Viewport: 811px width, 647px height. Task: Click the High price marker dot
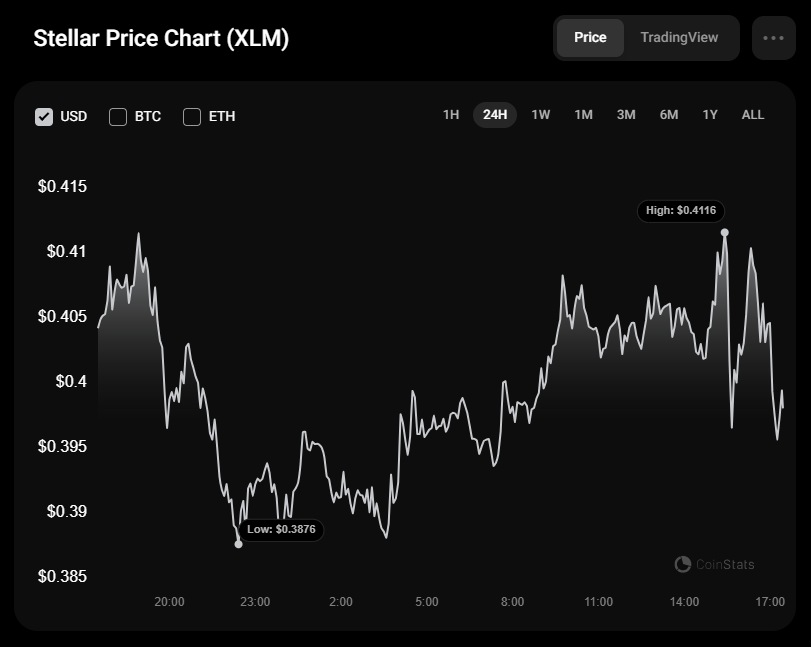[725, 233]
